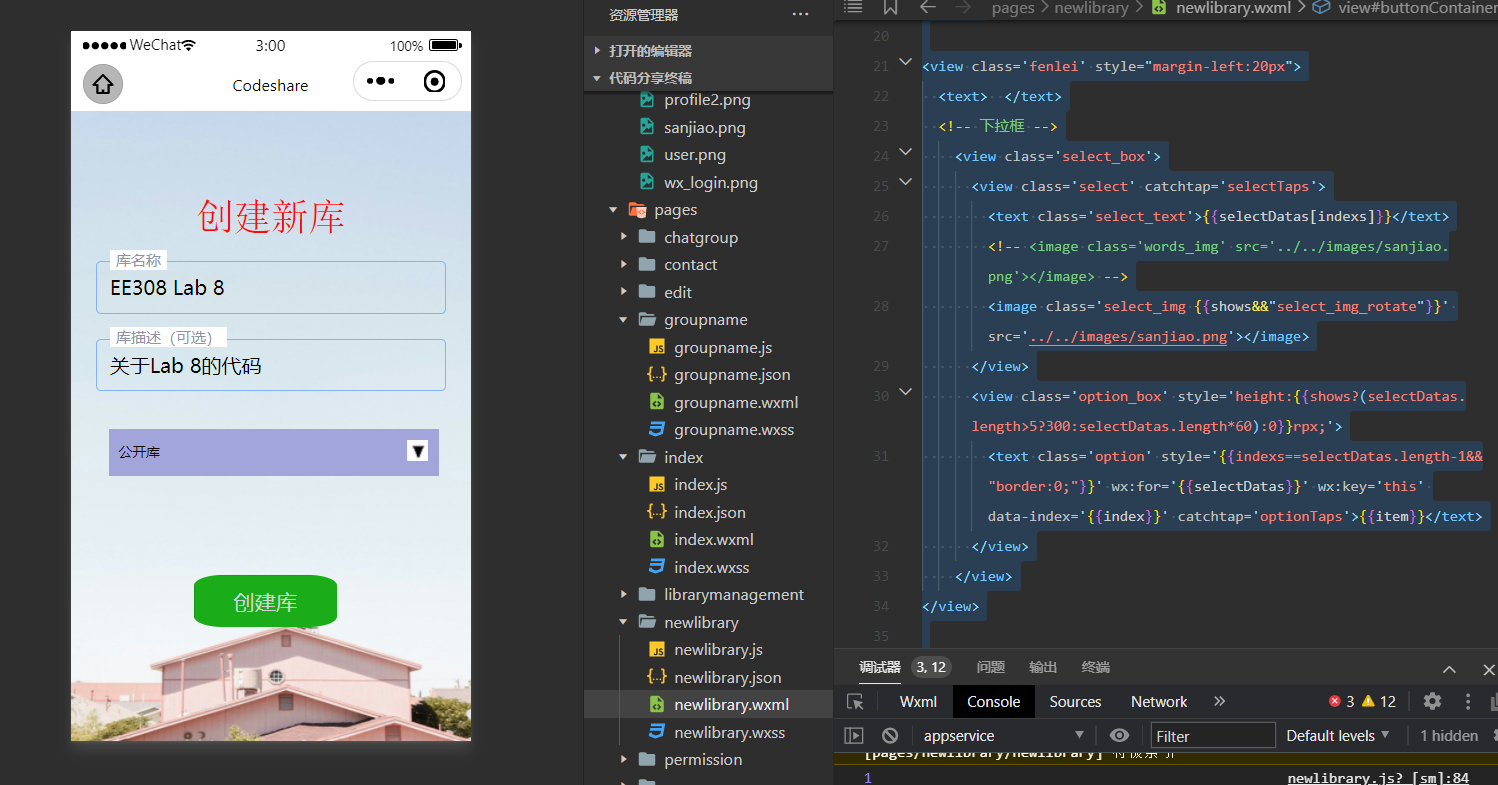Tap the green 创建库 button

click(265, 601)
